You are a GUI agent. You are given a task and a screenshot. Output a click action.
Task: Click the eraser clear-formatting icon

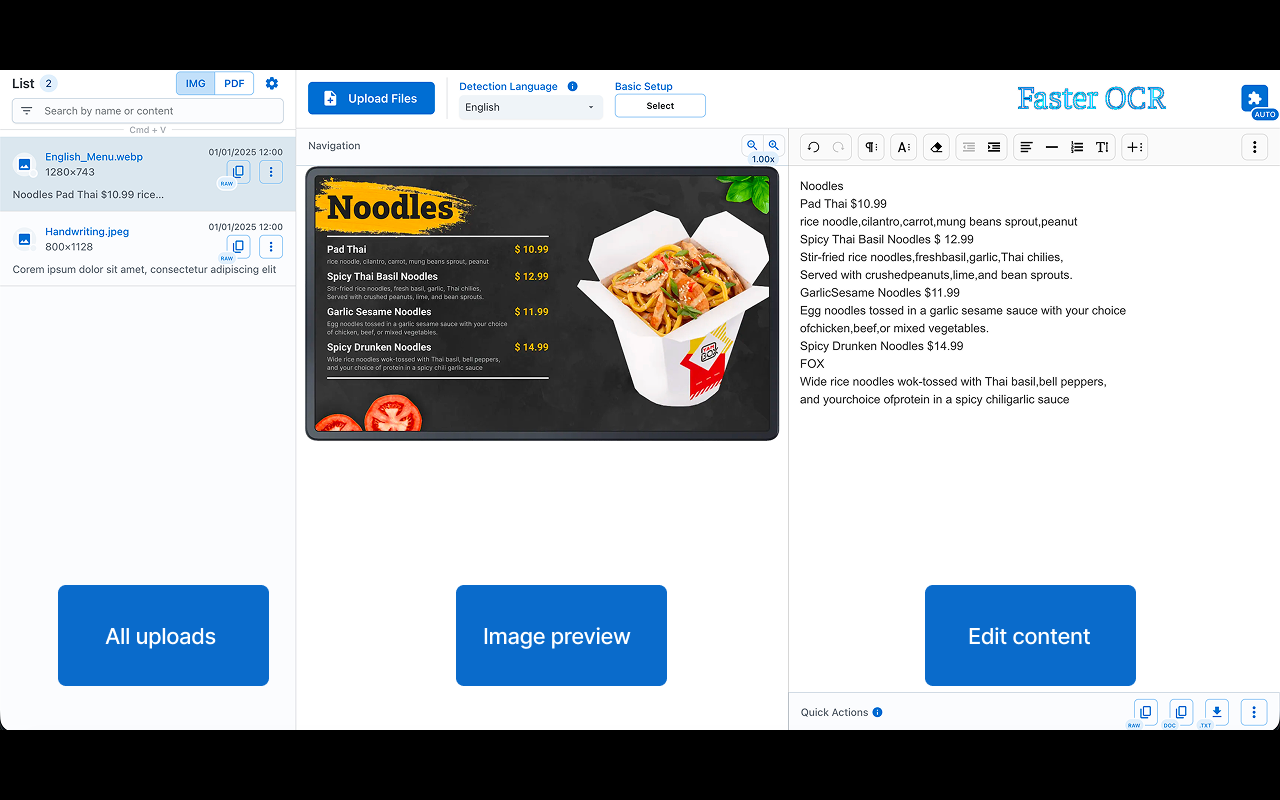click(x=936, y=147)
